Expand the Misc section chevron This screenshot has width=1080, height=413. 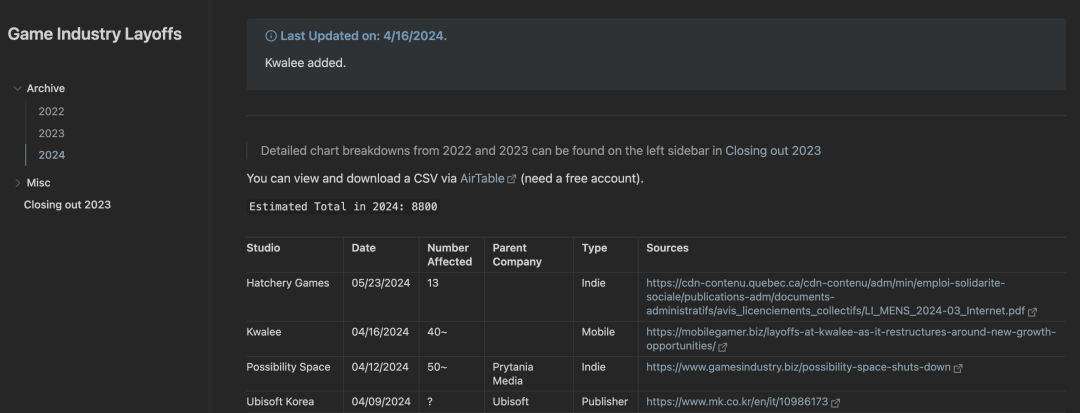tap(18, 183)
